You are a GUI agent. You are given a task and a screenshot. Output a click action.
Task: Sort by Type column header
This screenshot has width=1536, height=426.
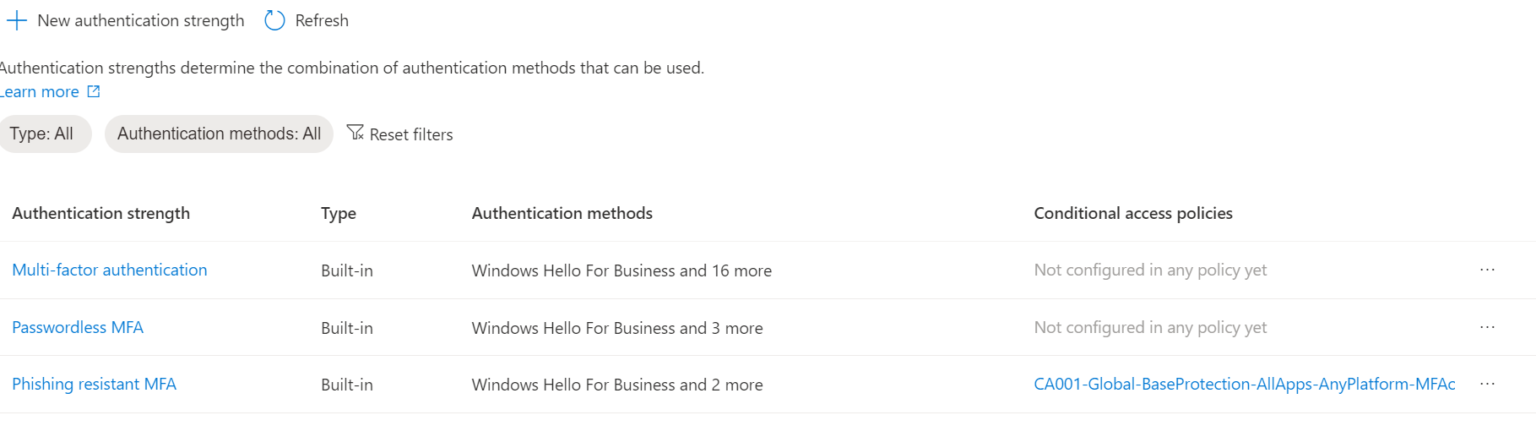pyautogui.click(x=338, y=213)
